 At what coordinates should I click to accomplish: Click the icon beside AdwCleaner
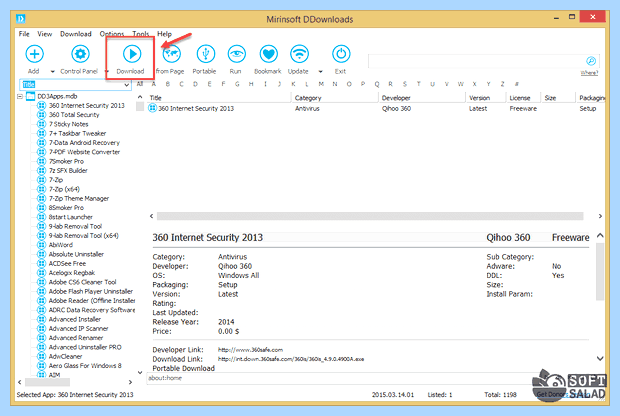point(42,356)
